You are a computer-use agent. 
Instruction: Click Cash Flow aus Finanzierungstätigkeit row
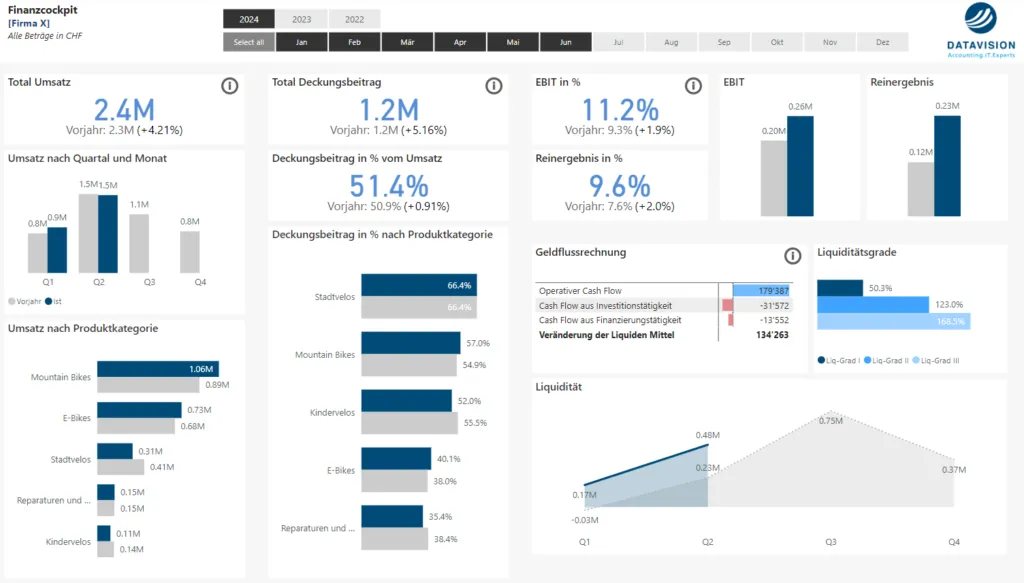(664, 320)
